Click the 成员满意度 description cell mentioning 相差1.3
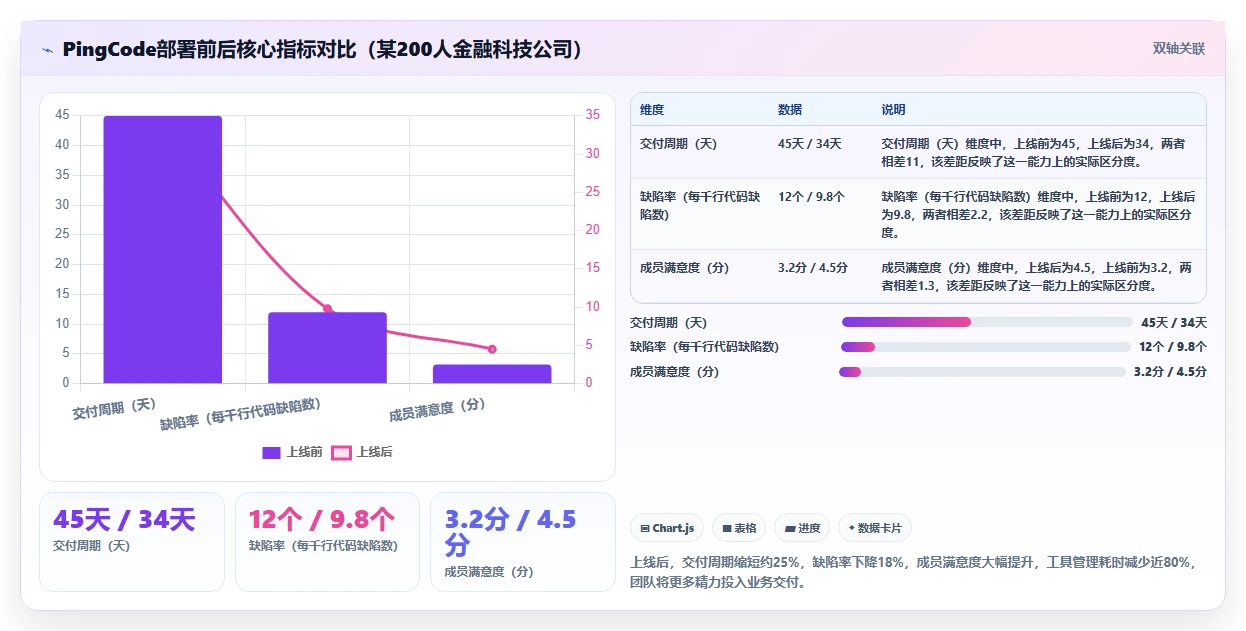This screenshot has height=631, width=1246. [1037, 276]
